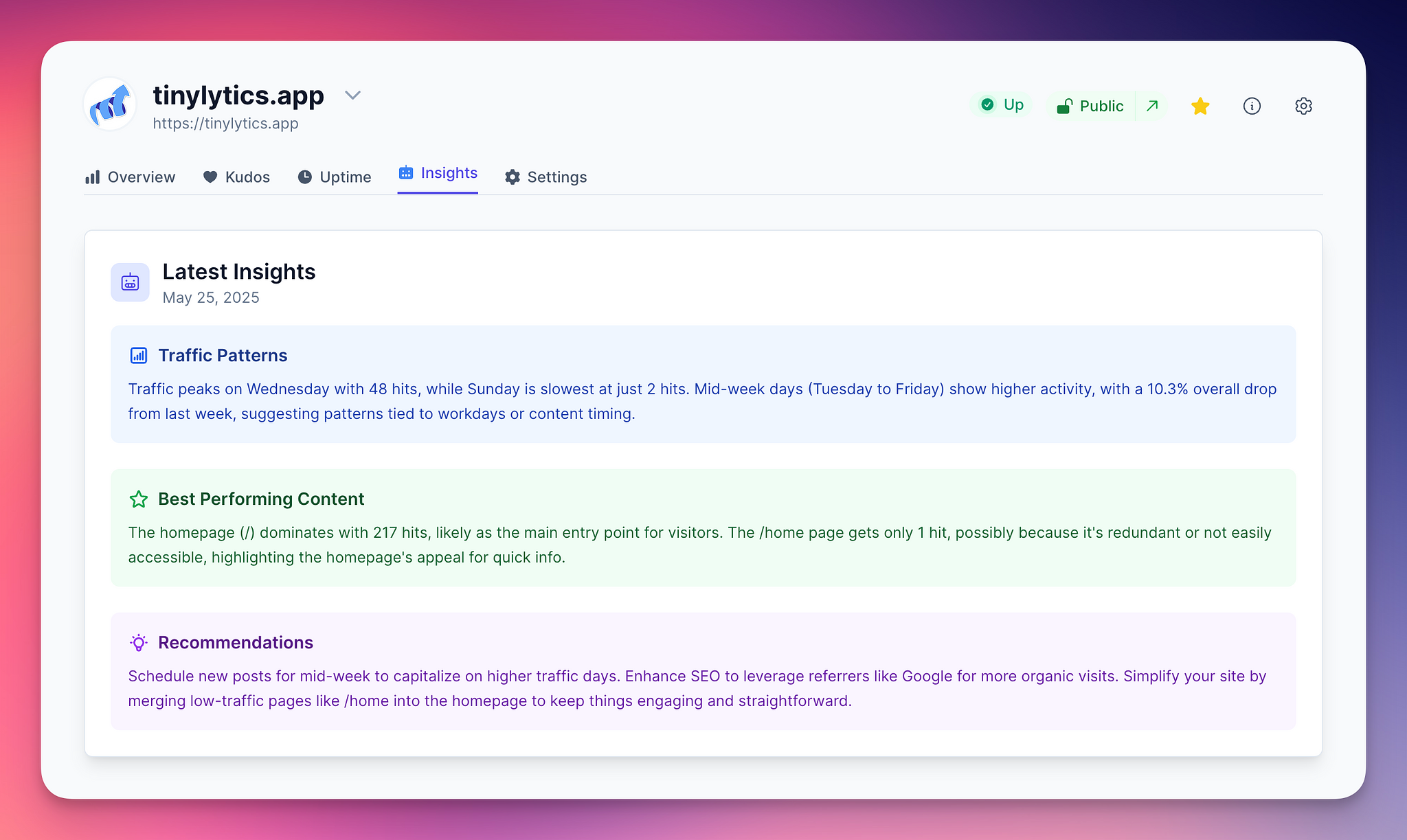
Task: Click the Traffic Patterns chart icon
Action: coord(139,355)
